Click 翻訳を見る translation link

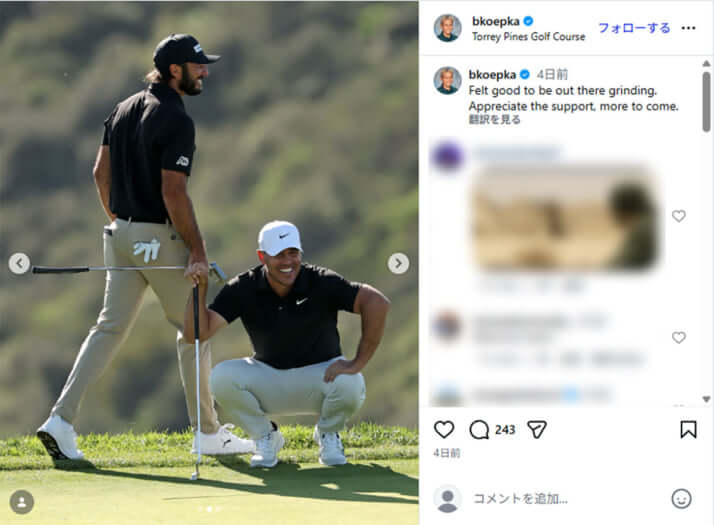coord(495,120)
